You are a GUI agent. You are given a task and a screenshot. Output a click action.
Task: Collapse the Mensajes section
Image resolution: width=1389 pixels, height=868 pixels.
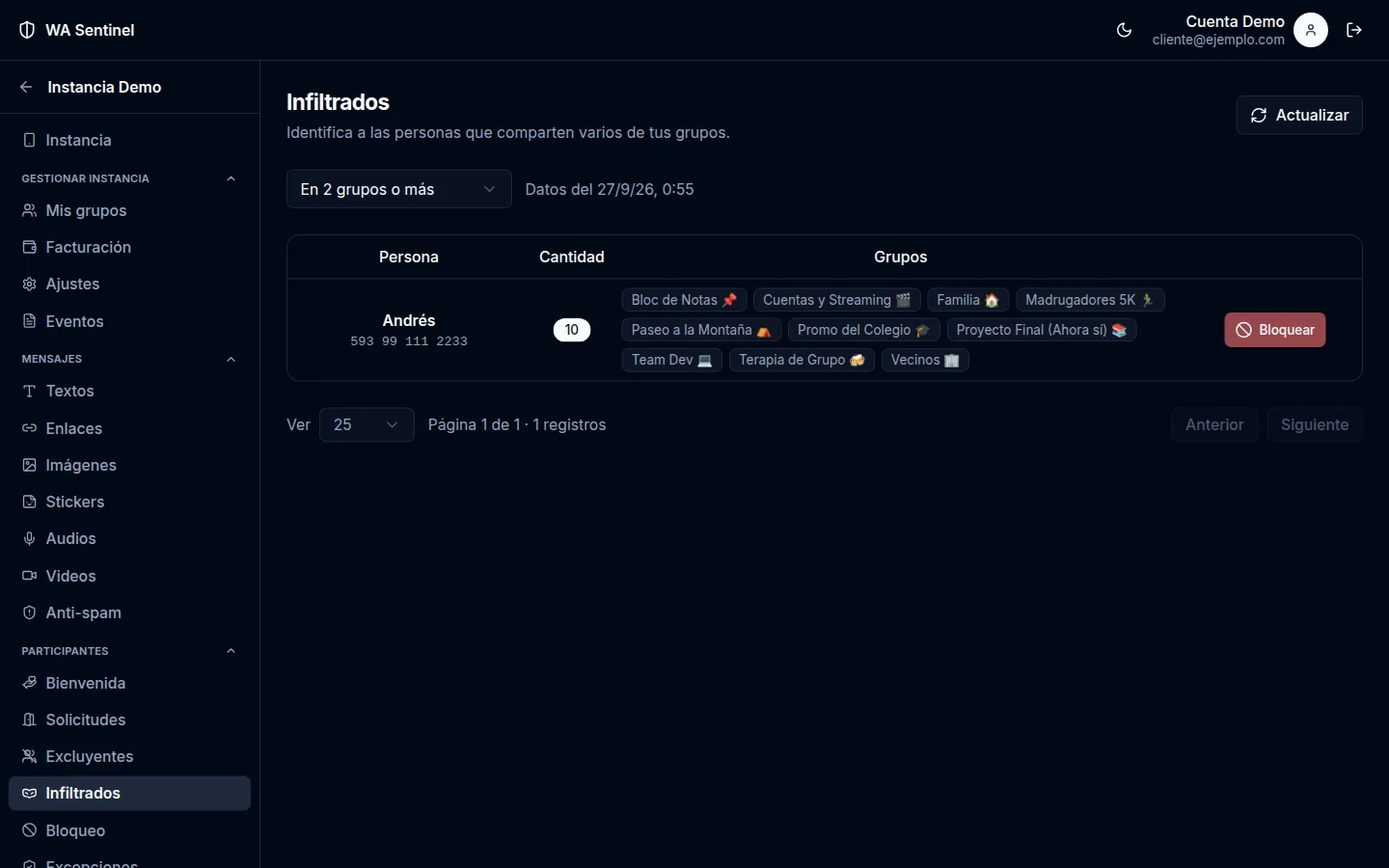(231, 359)
